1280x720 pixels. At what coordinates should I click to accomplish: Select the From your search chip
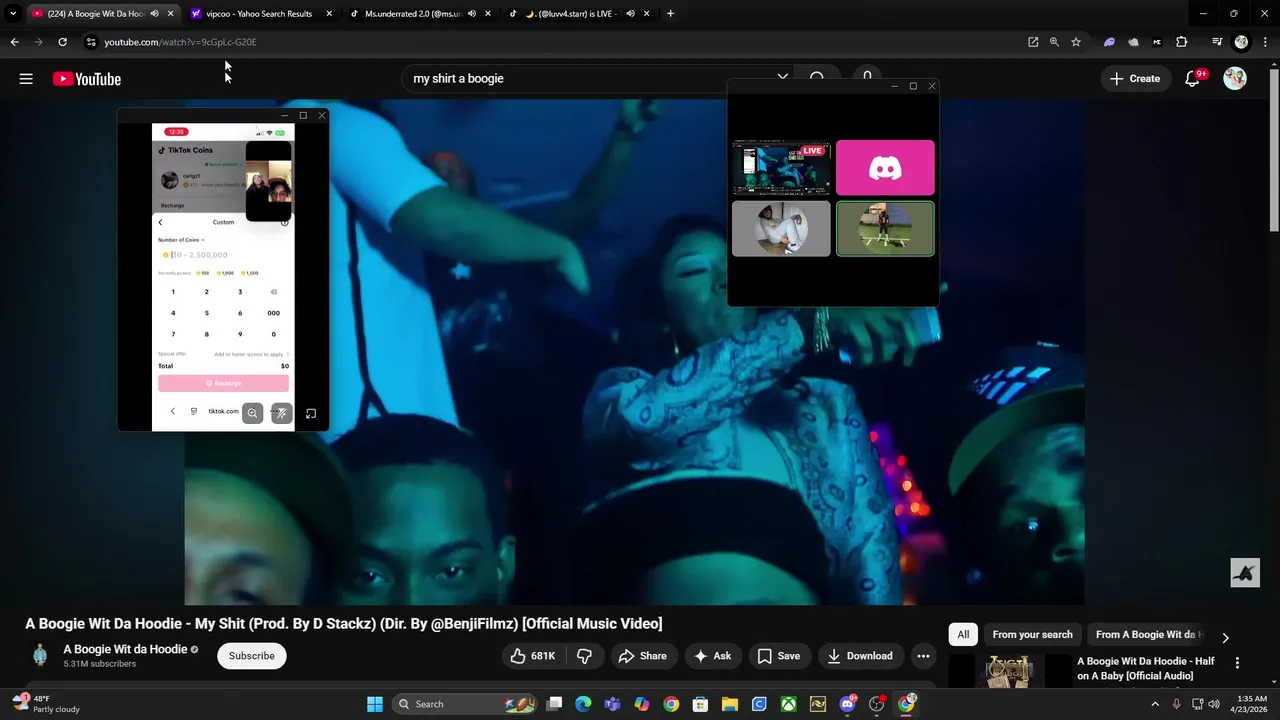click(x=1032, y=634)
